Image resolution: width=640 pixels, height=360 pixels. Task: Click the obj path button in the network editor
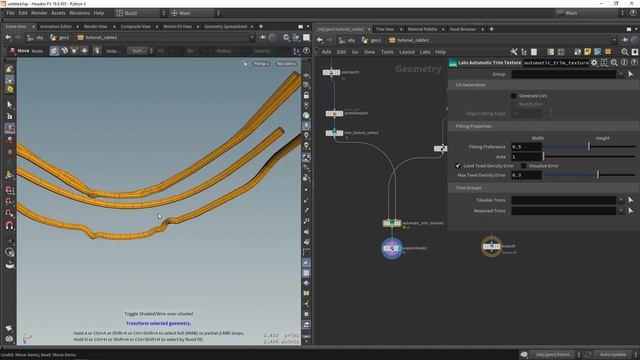coord(347,40)
